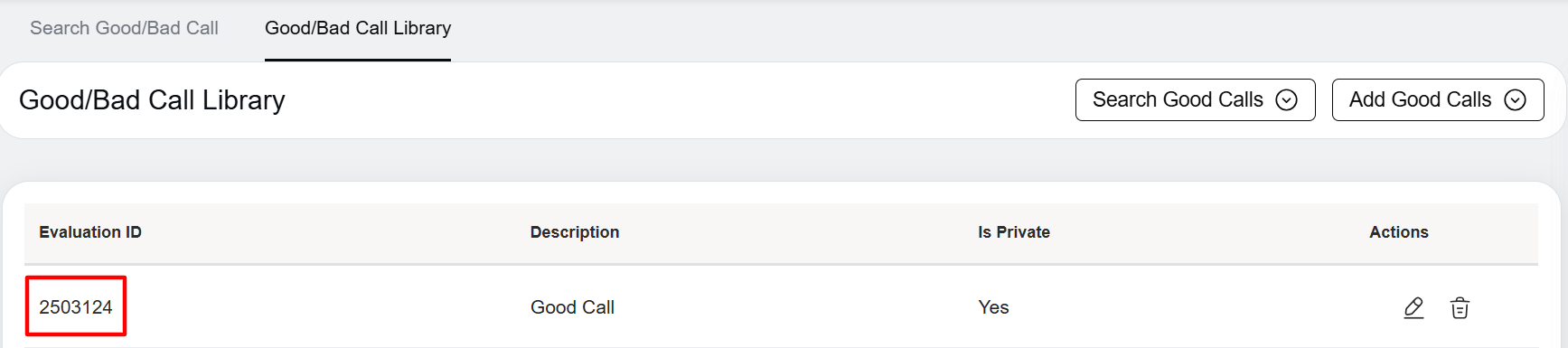
Task: Click the circled chevron icon in Search Good Calls
Action: [1286, 100]
